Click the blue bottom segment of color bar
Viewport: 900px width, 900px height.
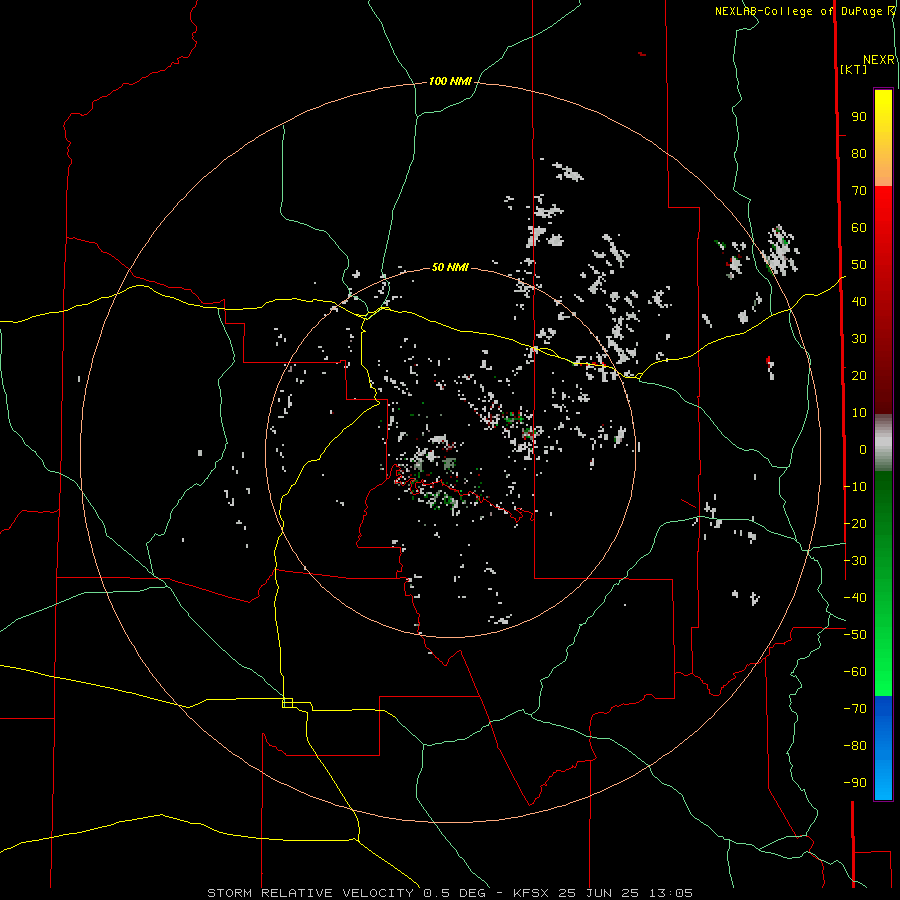click(x=883, y=748)
